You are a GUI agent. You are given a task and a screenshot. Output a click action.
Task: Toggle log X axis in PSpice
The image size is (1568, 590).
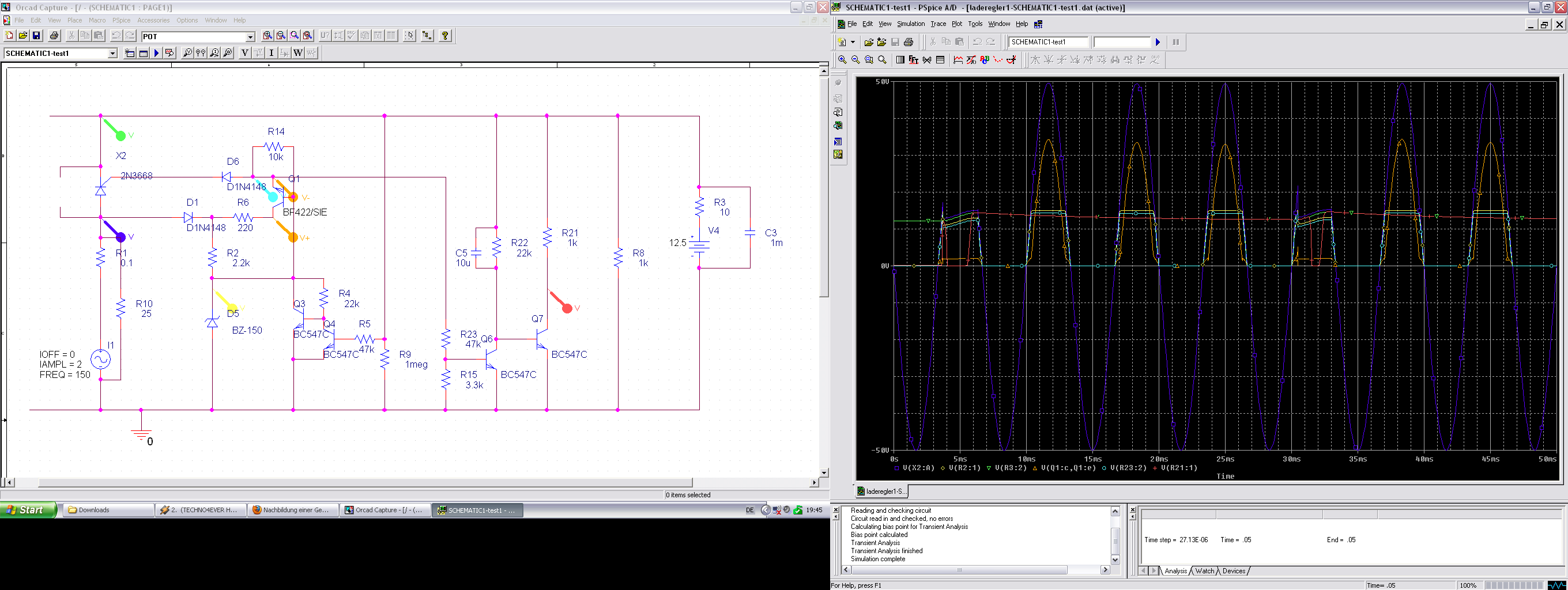[900, 59]
